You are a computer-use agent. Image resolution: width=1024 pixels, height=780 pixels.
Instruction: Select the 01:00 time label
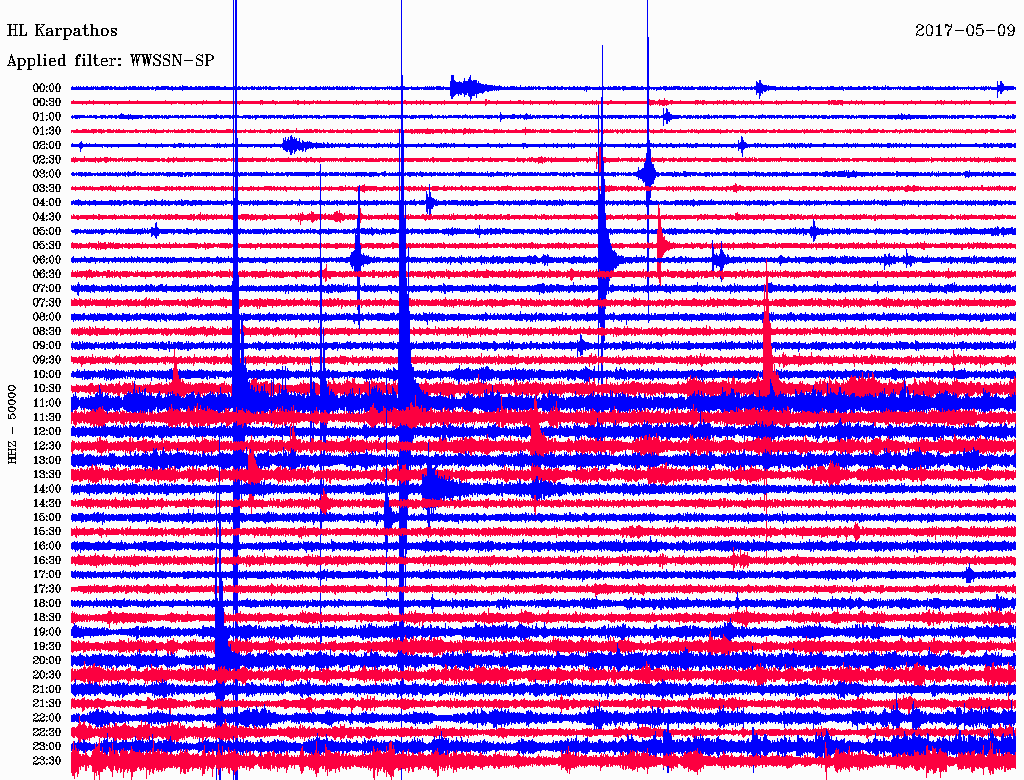47,117
